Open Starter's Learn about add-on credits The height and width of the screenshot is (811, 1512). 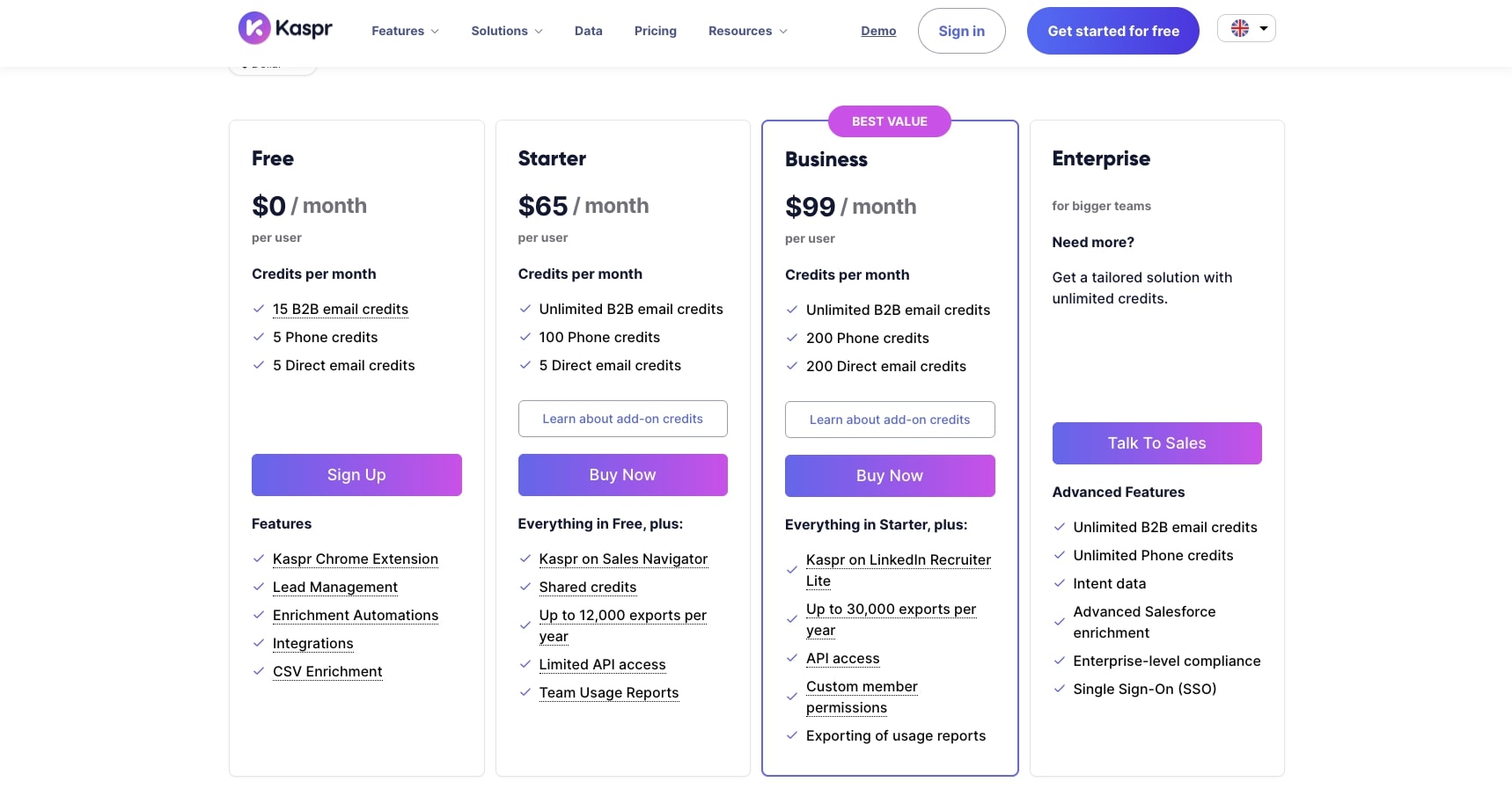[622, 419]
